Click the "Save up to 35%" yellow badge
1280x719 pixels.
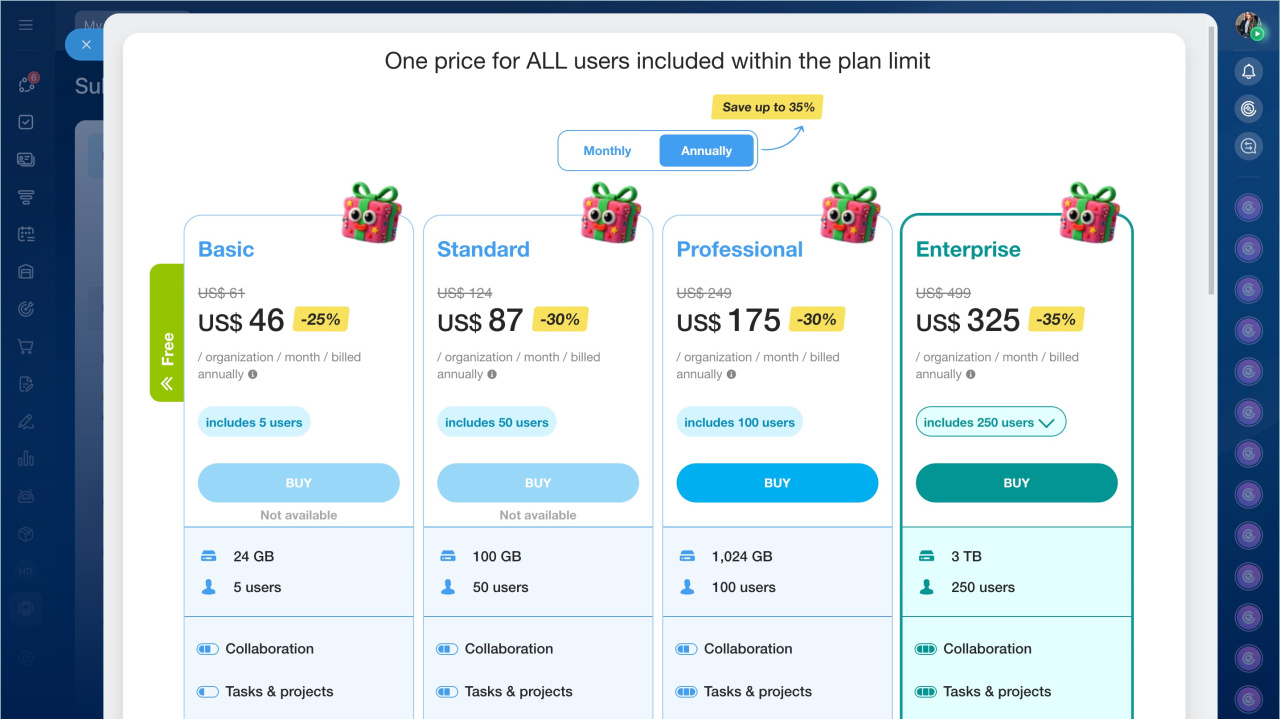pos(768,107)
